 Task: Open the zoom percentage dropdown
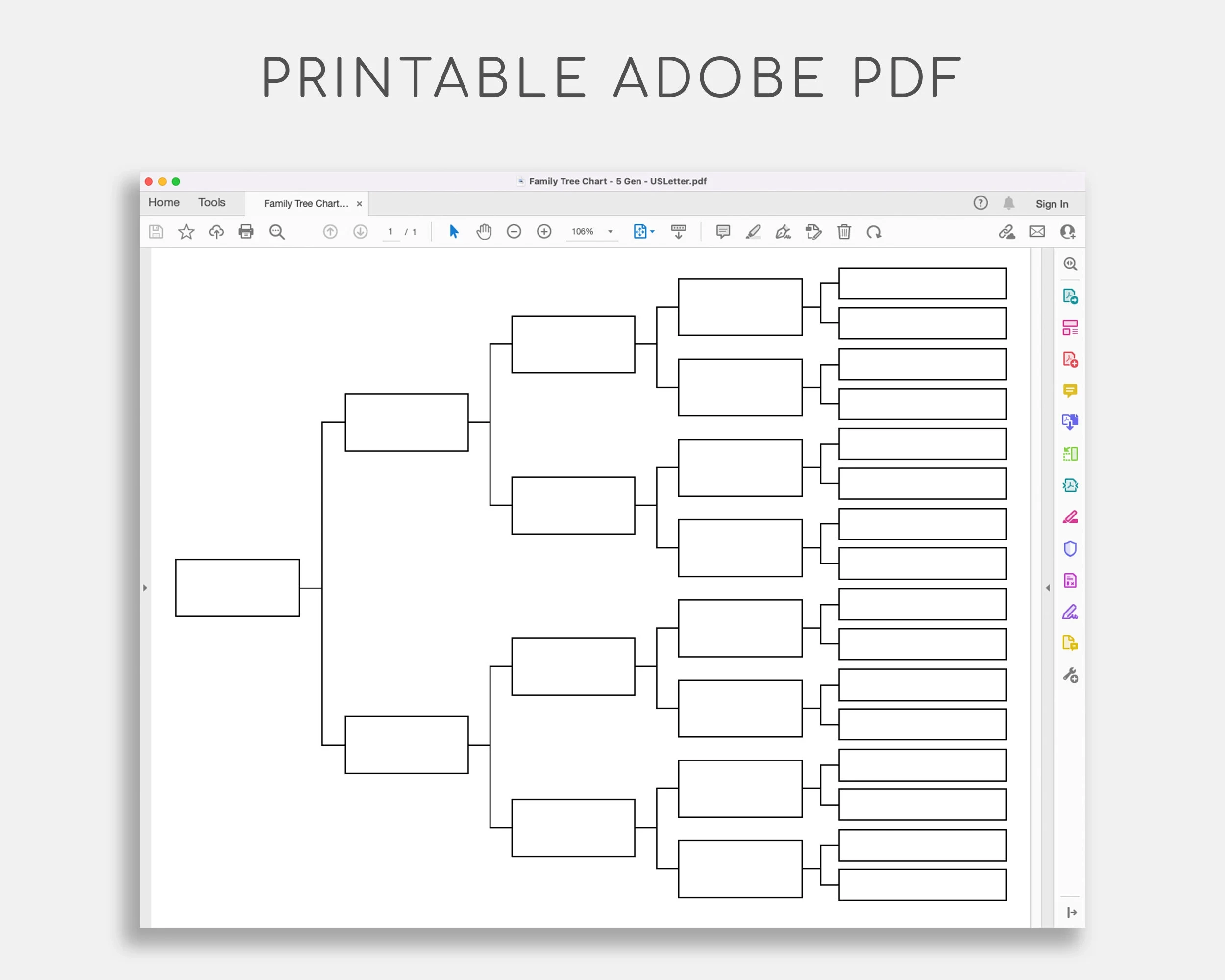(610, 232)
